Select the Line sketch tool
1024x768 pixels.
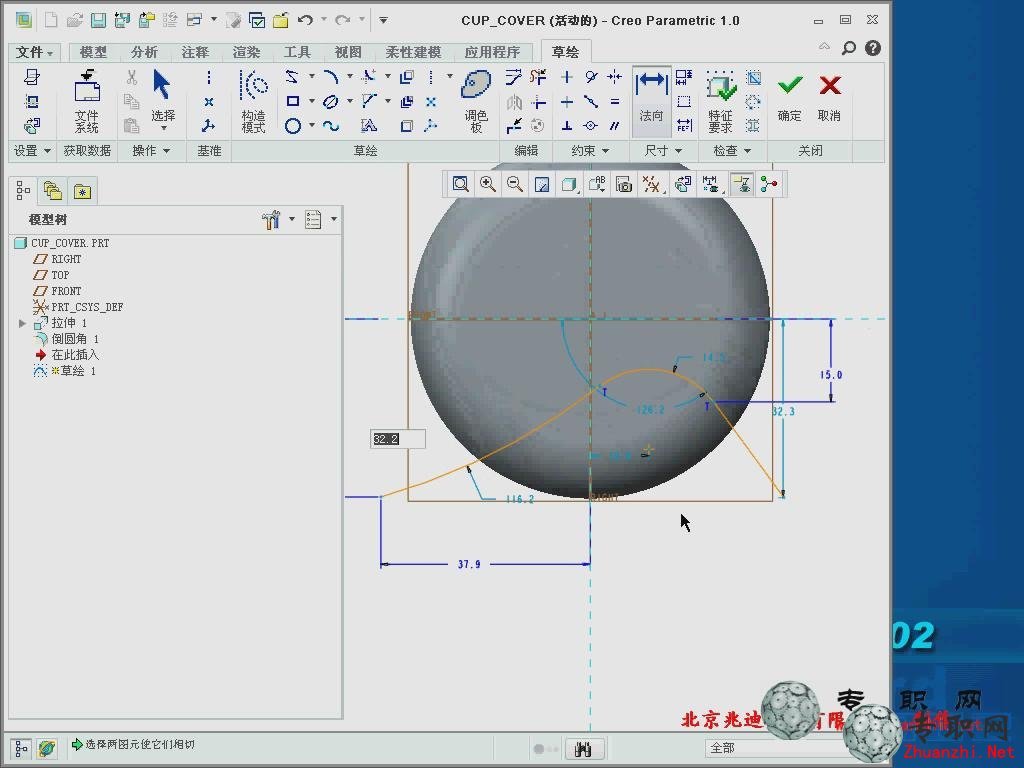pos(292,77)
